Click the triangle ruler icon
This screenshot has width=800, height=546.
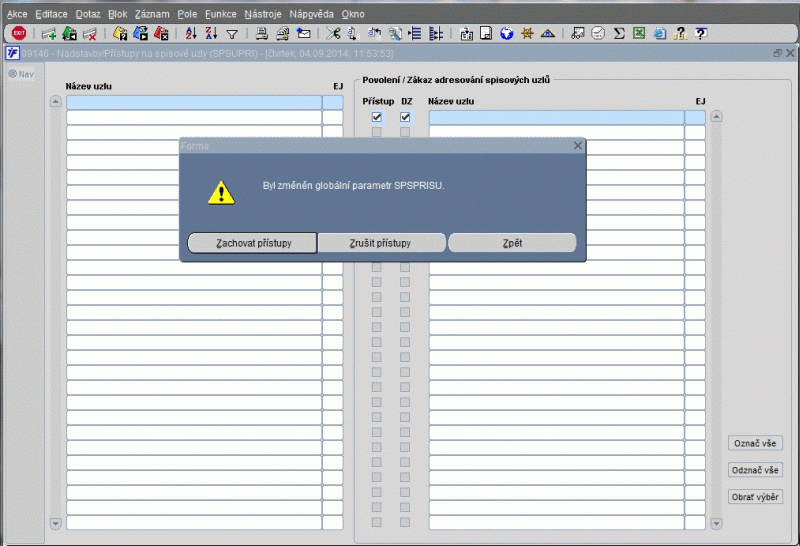(x=547, y=34)
